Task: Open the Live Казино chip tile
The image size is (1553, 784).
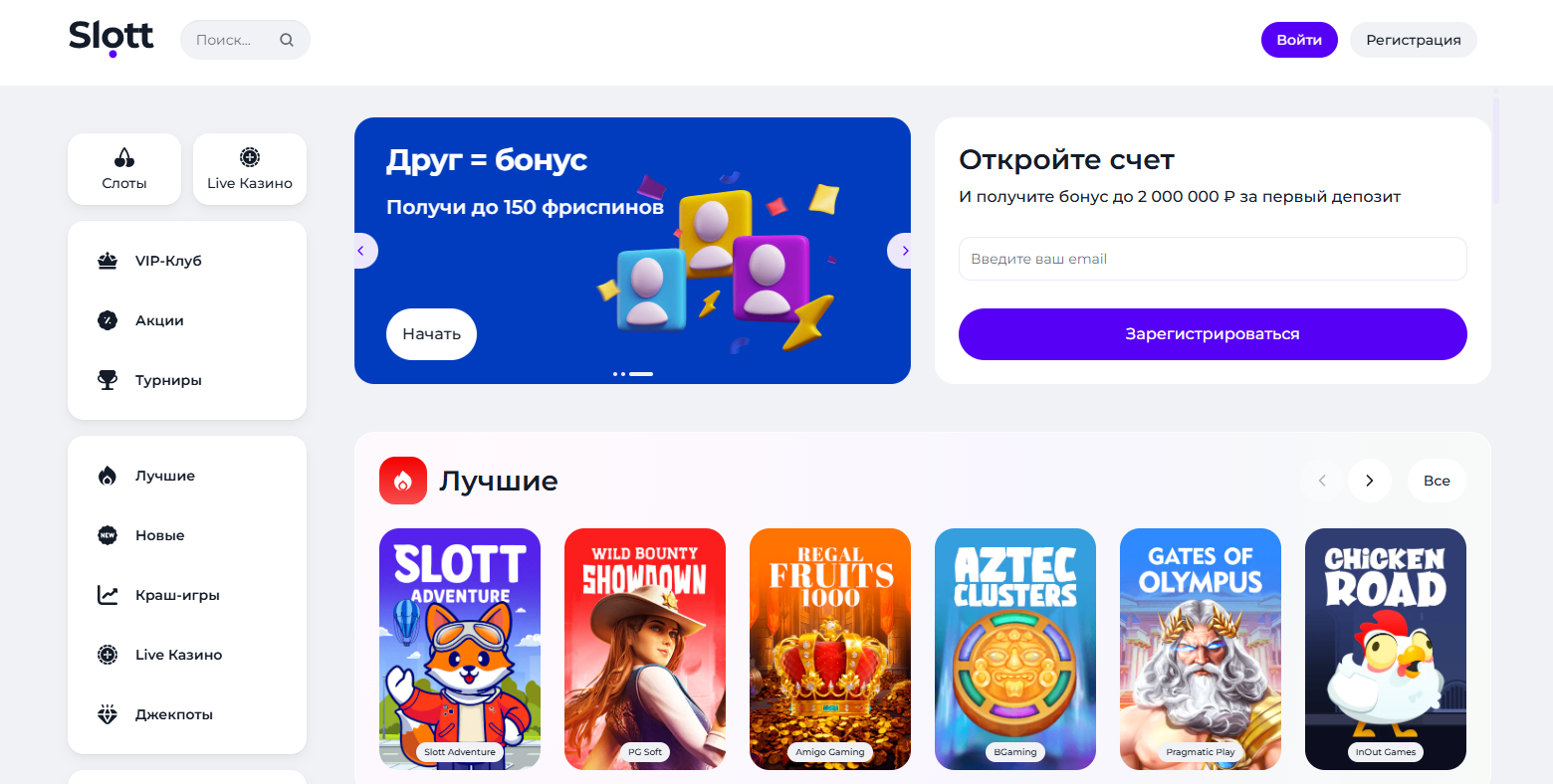Action: 250,169
